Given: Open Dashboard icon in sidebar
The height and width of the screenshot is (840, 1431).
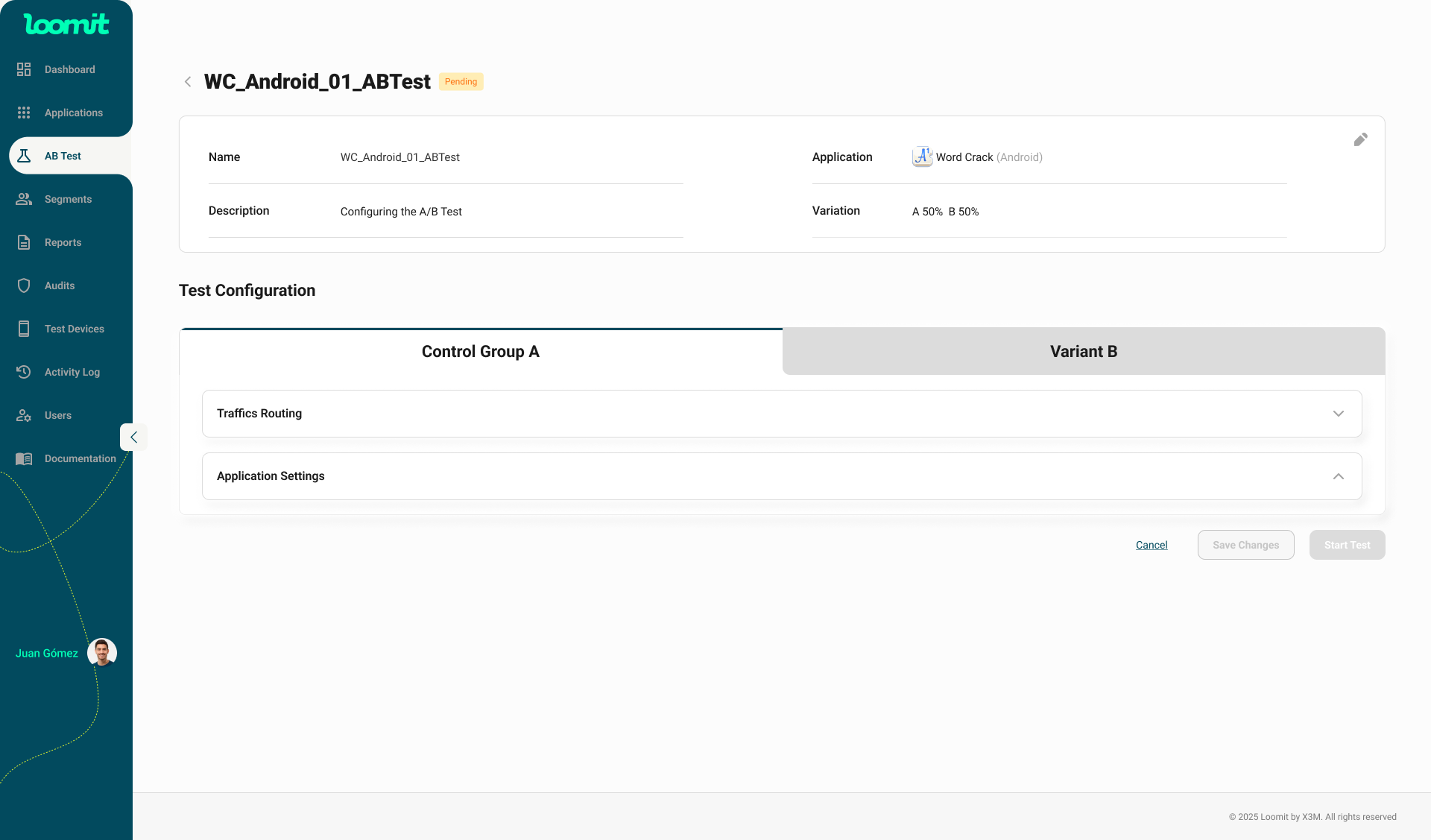Looking at the screenshot, I should click(x=24, y=69).
